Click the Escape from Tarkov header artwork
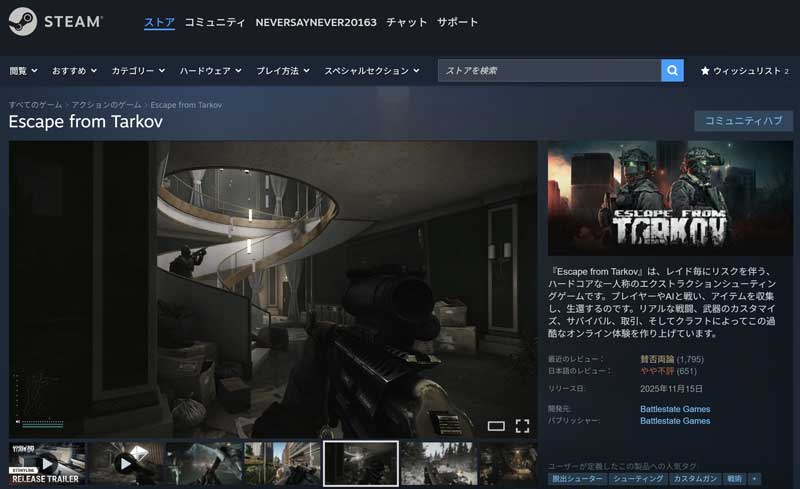This screenshot has height=489, width=800. 670,198
